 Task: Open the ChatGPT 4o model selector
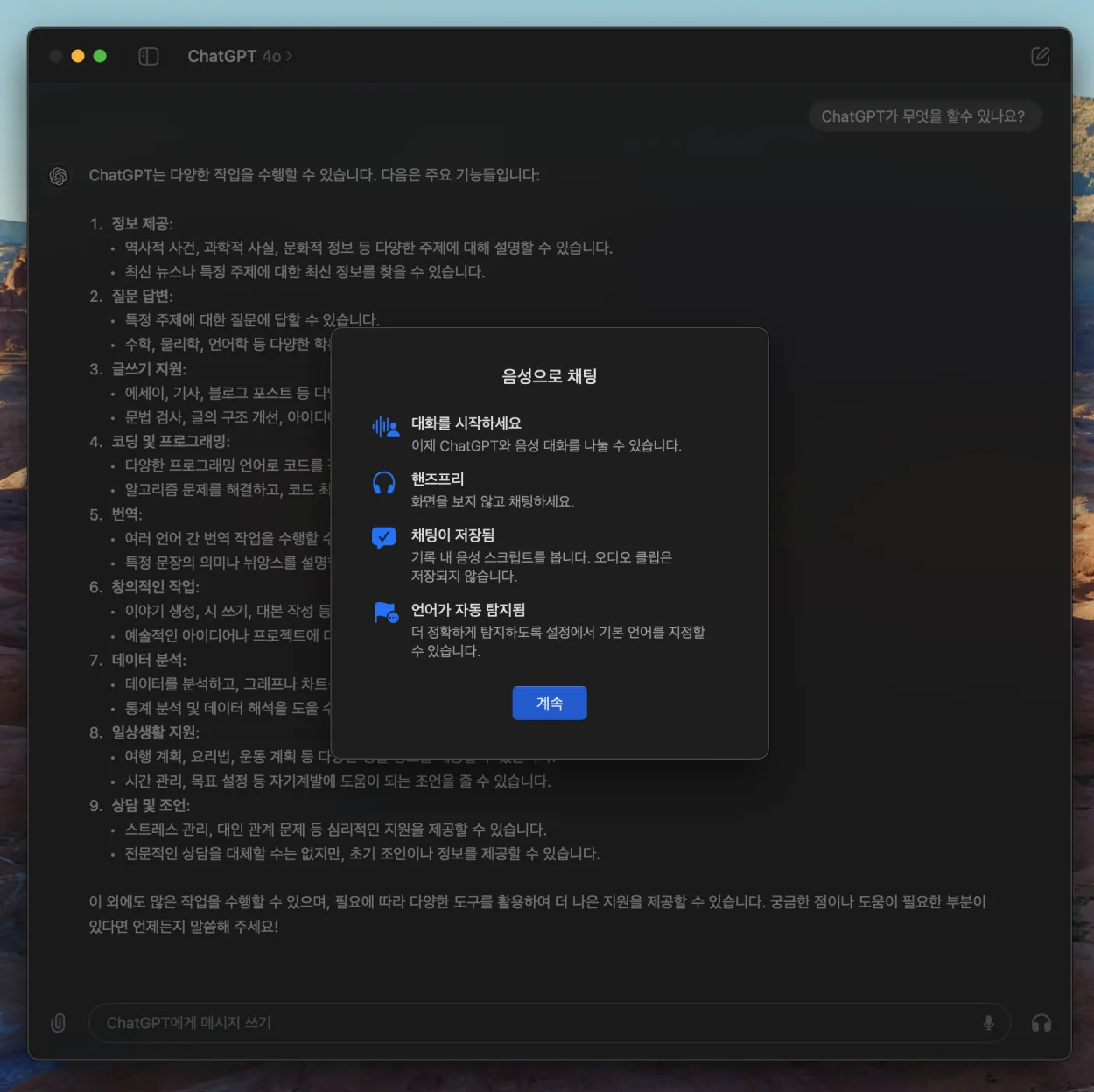pyautogui.click(x=240, y=56)
